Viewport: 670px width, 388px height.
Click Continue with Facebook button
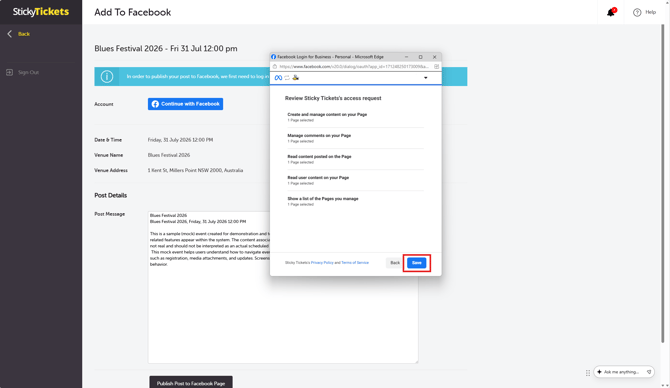(x=185, y=104)
